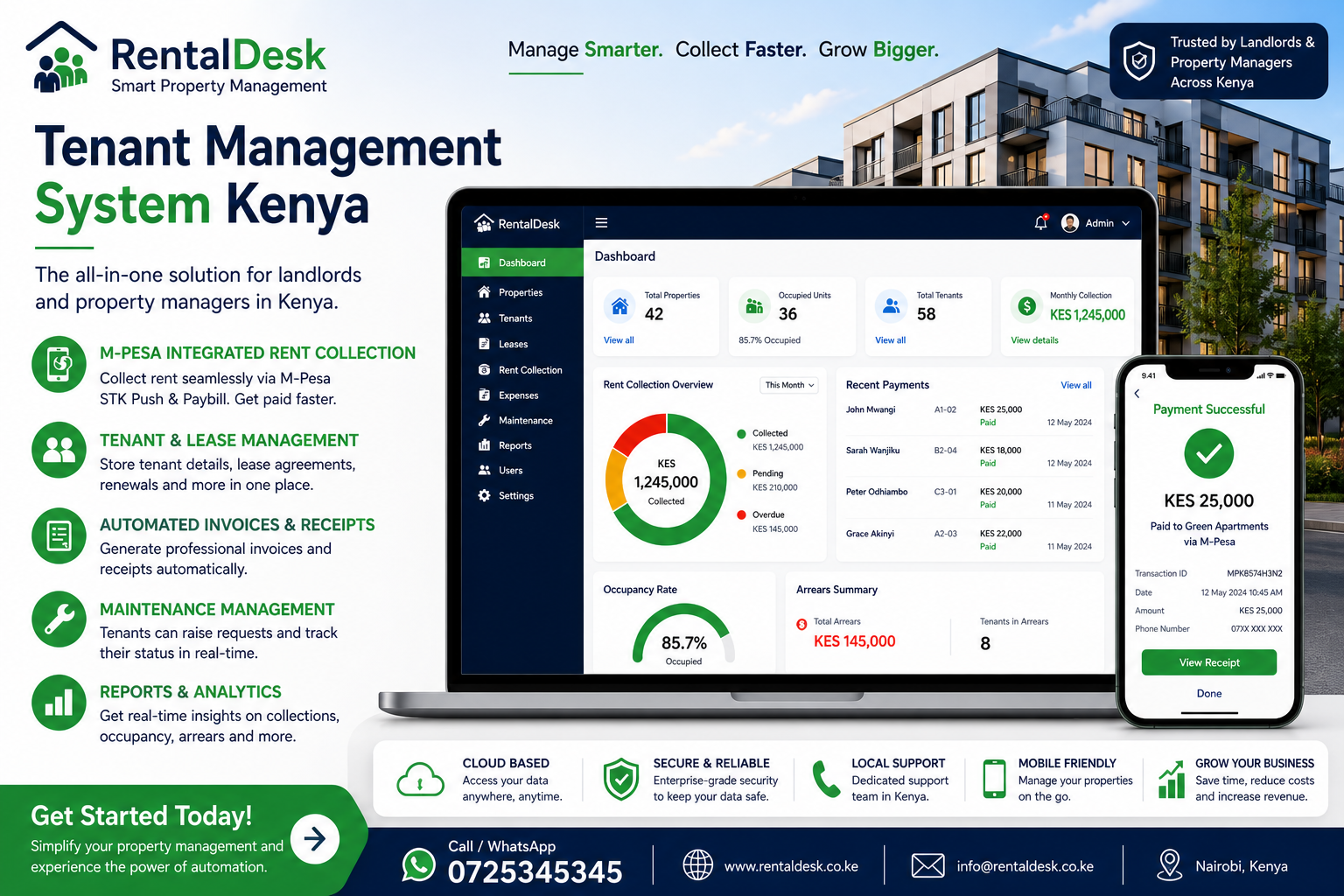Click the Get Started arrow button

pos(314,839)
